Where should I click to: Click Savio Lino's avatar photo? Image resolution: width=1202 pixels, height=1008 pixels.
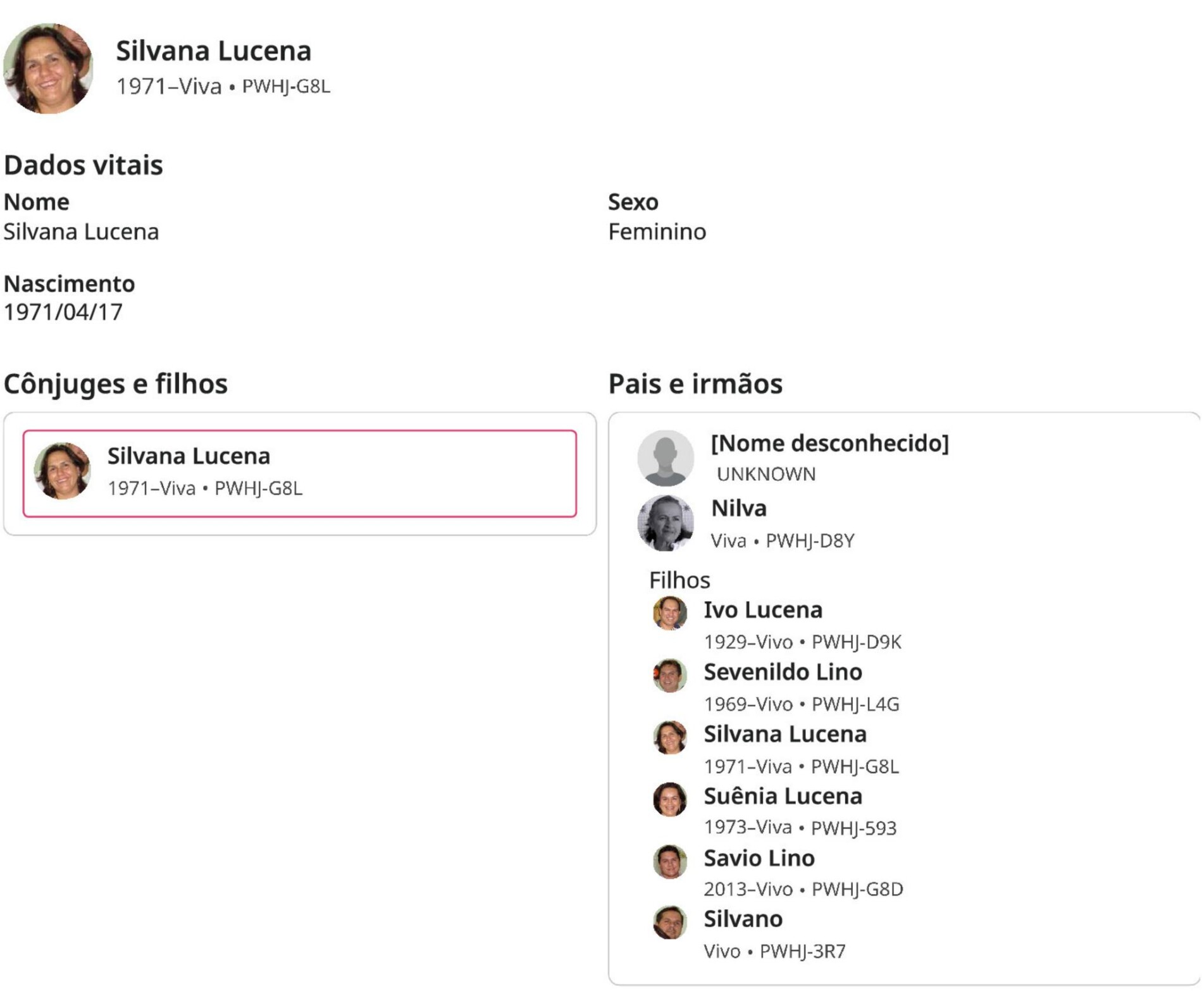tap(669, 861)
